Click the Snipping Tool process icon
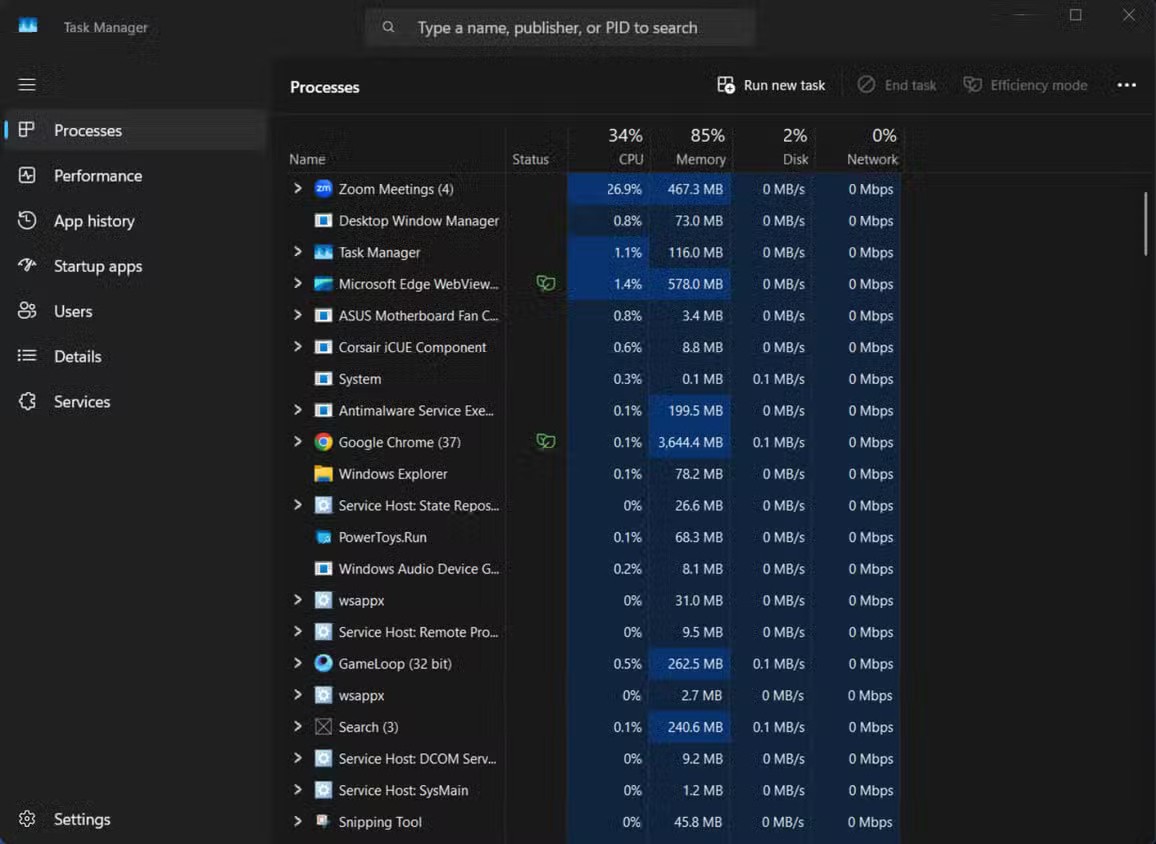Screen dimensions: 1156x844 [323, 822]
